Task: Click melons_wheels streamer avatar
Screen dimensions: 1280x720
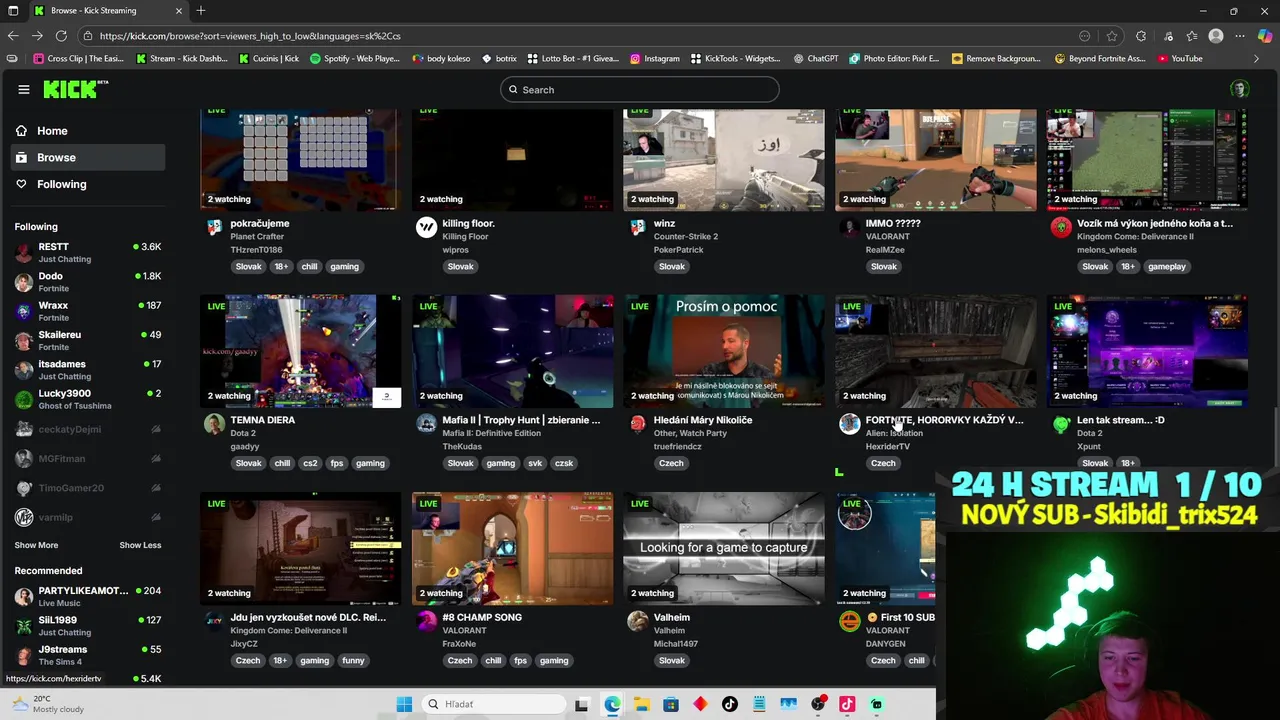Action: pos(1061,228)
